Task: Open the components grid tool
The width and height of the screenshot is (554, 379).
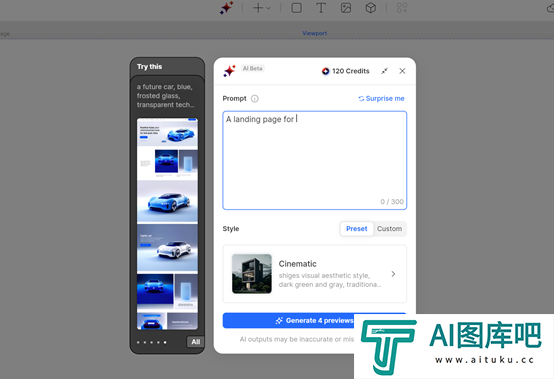Action: (402, 8)
